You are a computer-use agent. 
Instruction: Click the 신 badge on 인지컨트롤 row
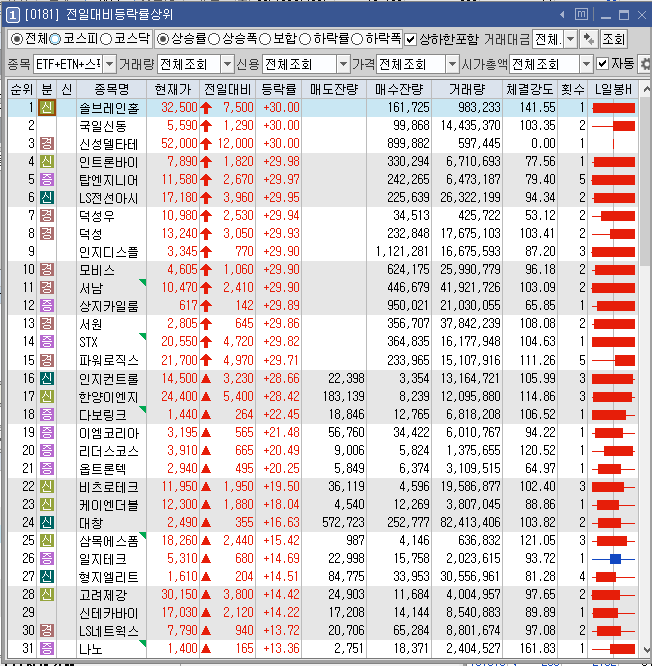click(x=47, y=378)
